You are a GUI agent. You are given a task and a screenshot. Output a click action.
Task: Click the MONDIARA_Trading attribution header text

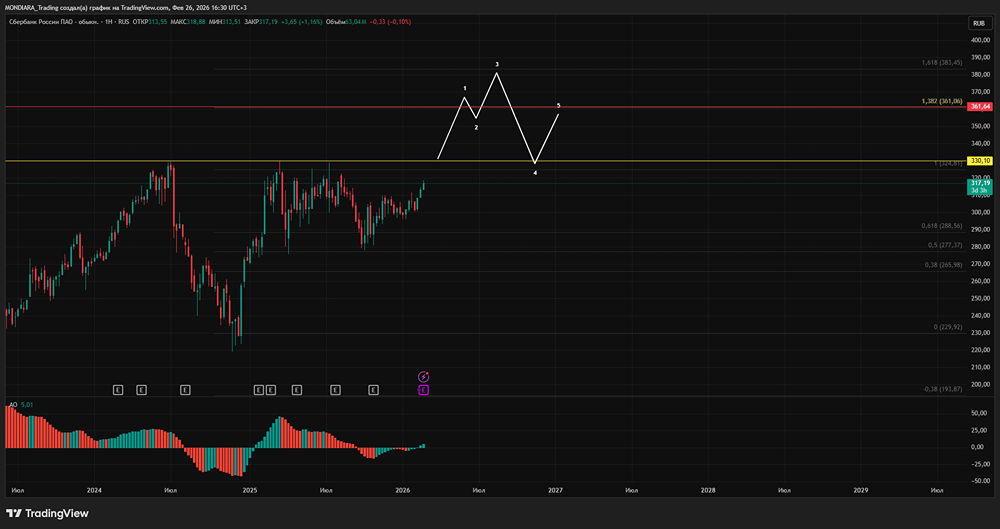pyautogui.click(x=125, y=7)
